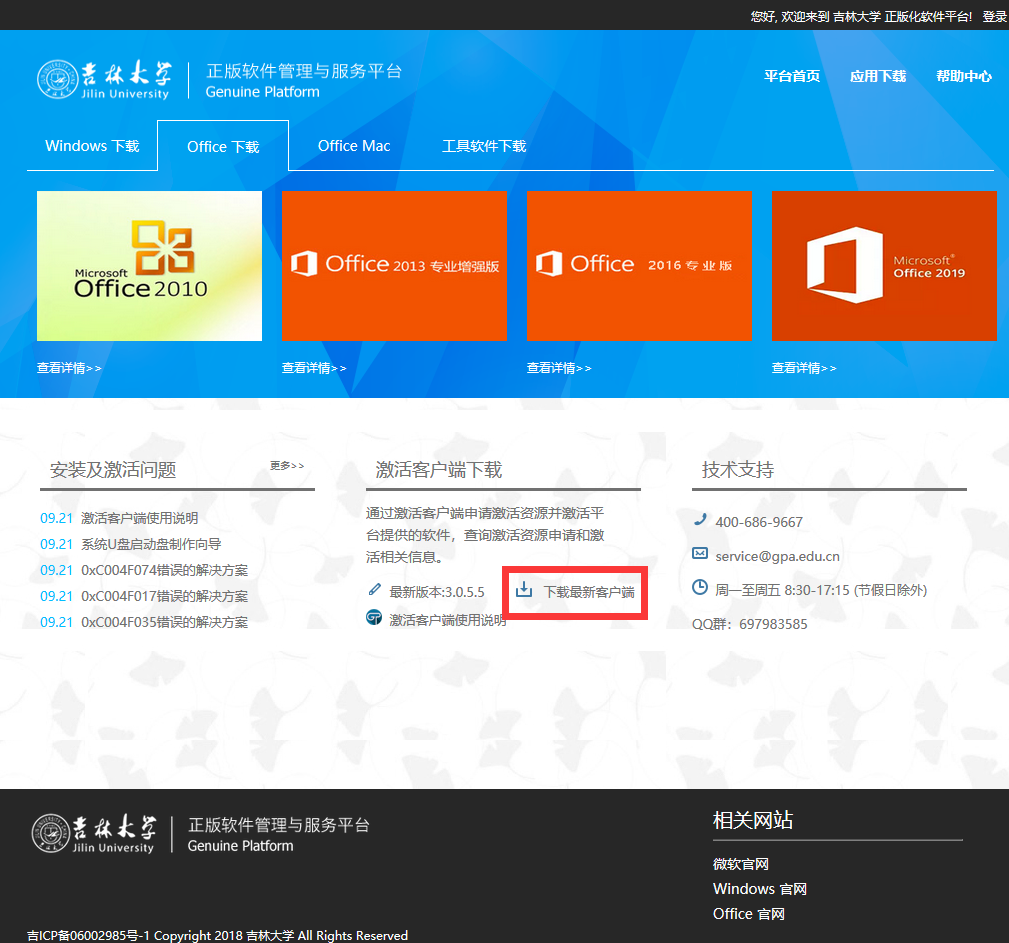
Task: Click the download icon beside 下载最新客户端
Action: [524, 590]
